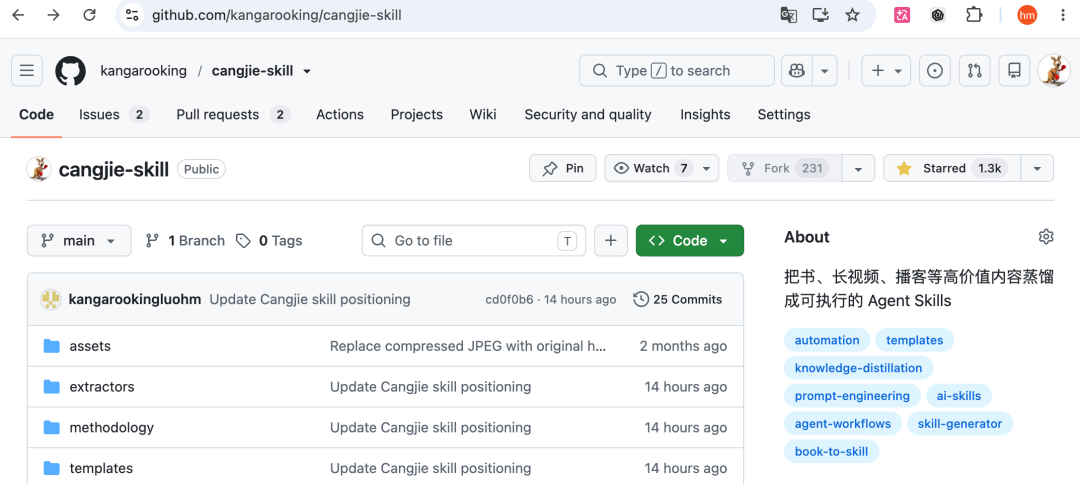
Task: Go back with the browser back arrow
Action: click(19, 15)
